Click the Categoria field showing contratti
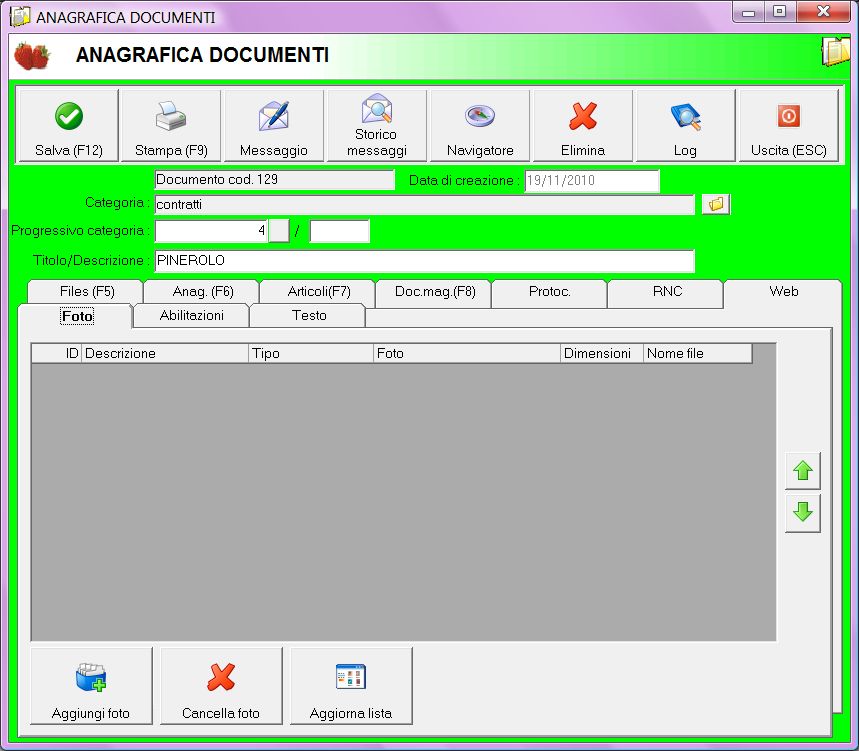This screenshot has width=859, height=751. tap(425, 204)
